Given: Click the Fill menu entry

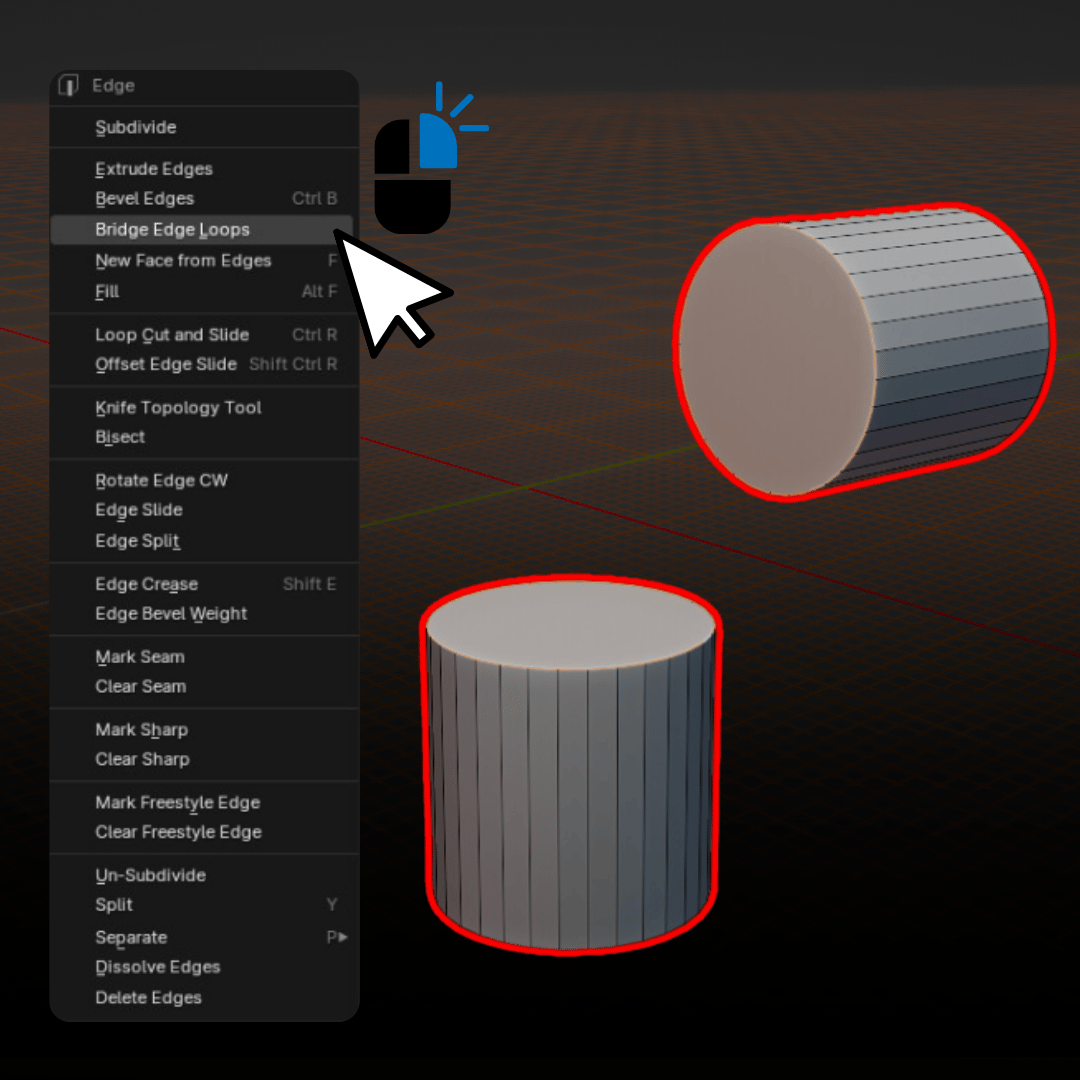Looking at the screenshot, I should 205,291.
